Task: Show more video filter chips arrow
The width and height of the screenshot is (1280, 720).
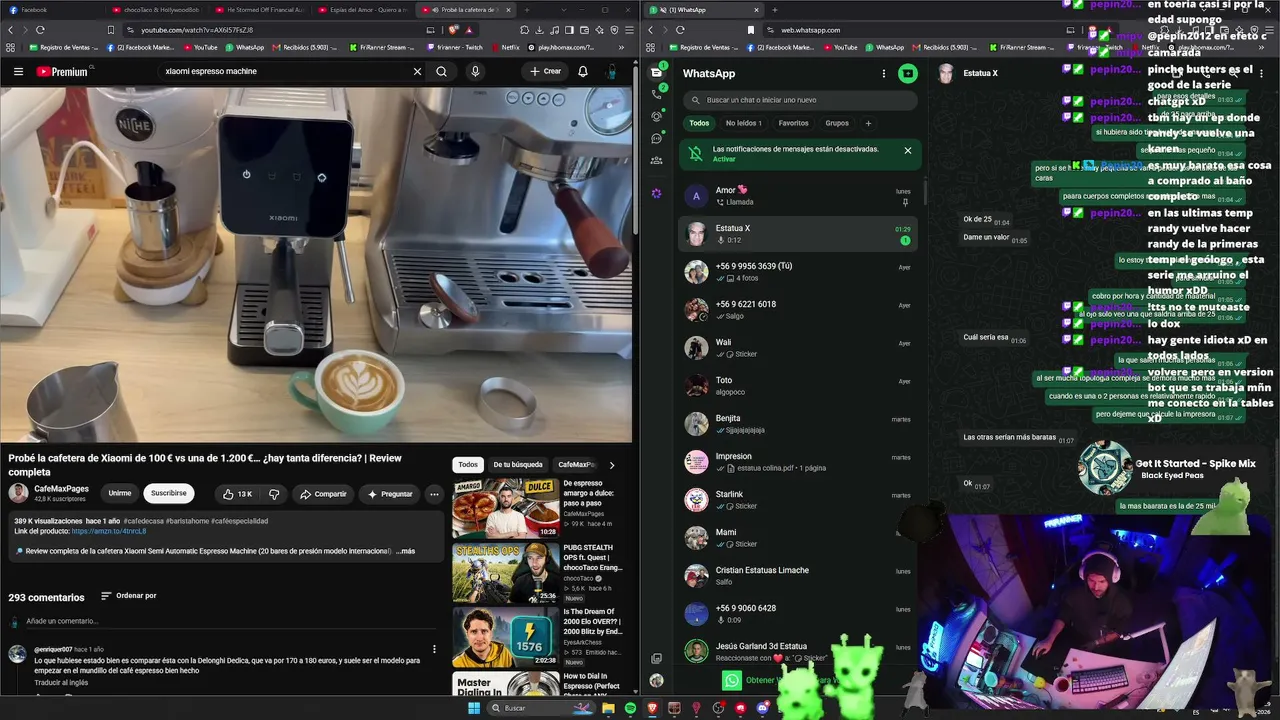Action: tap(612, 465)
